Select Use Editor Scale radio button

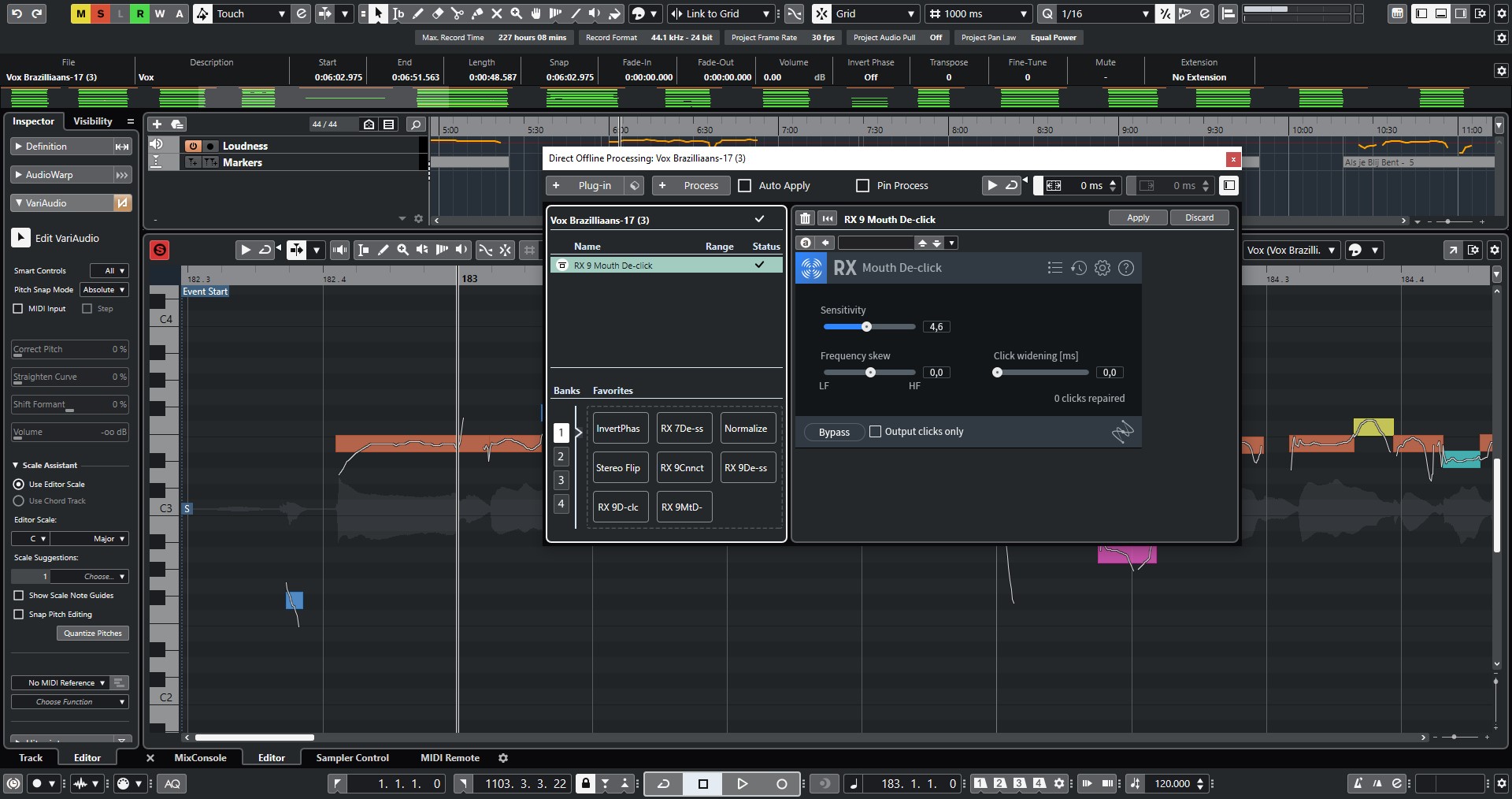tap(19, 485)
